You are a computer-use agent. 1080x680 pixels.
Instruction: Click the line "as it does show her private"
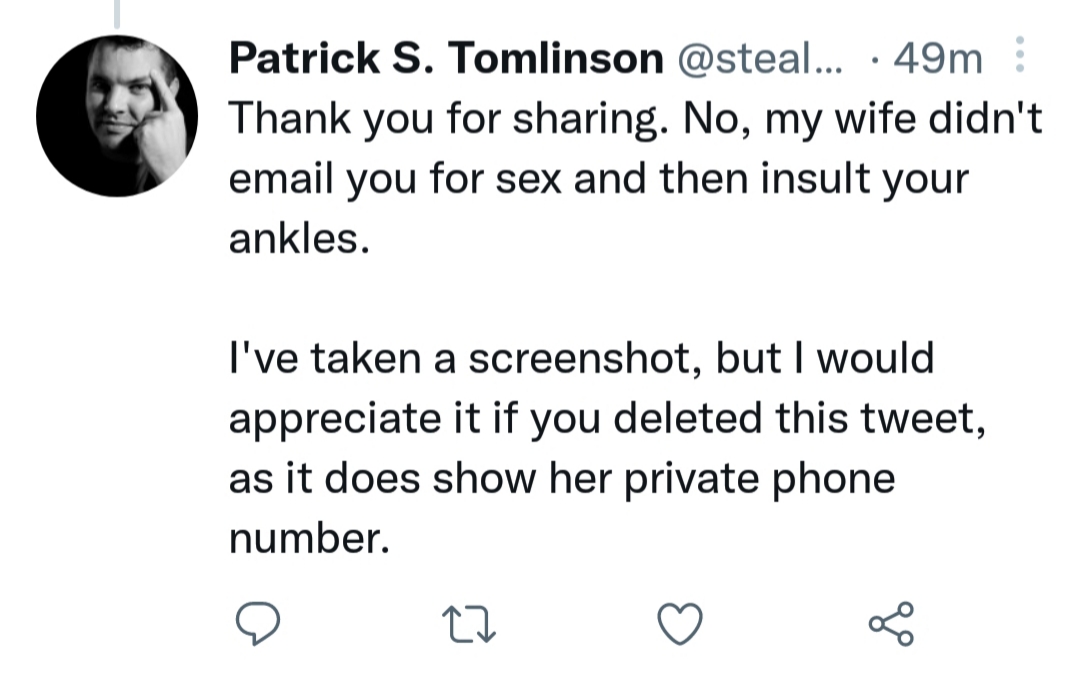(562, 478)
